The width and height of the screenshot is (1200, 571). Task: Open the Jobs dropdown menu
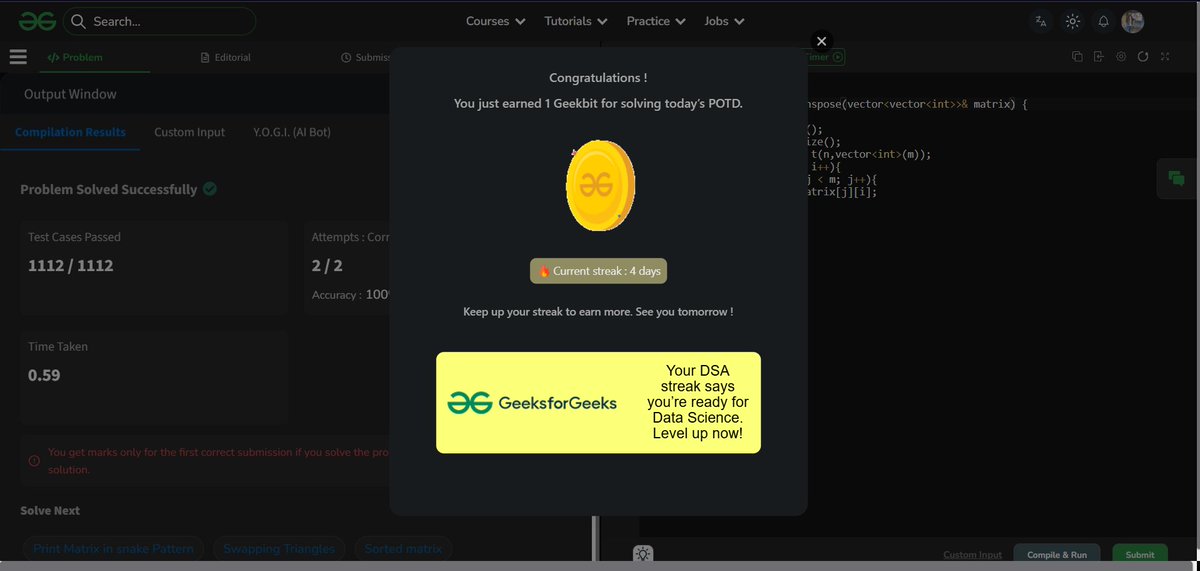tap(723, 21)
